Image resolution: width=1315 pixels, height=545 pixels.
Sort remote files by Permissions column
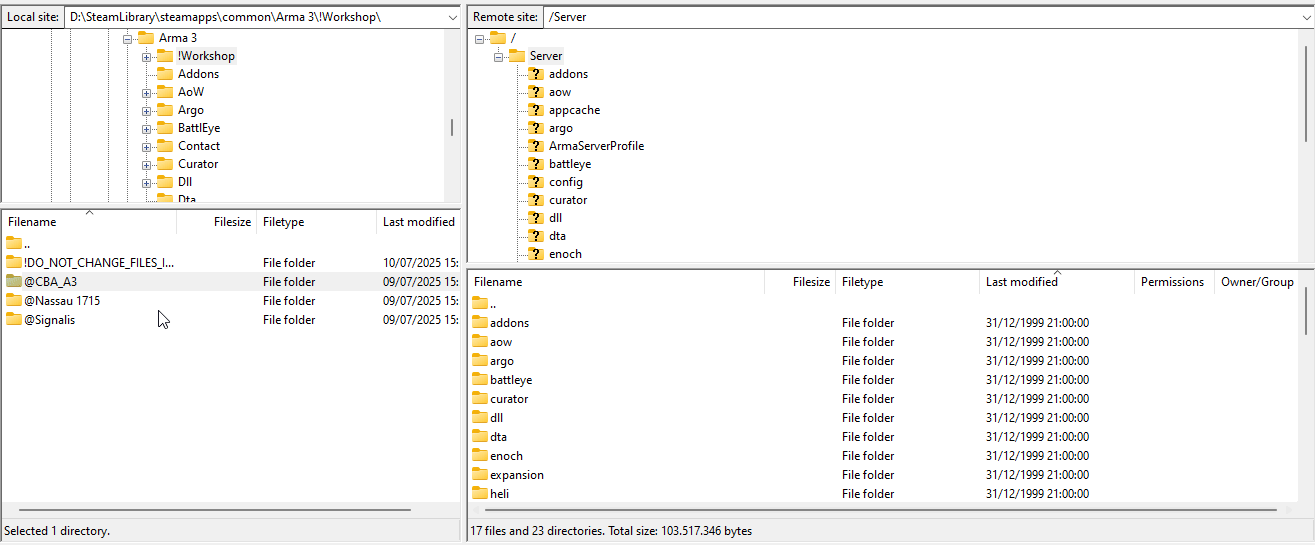click(1174, 282)
